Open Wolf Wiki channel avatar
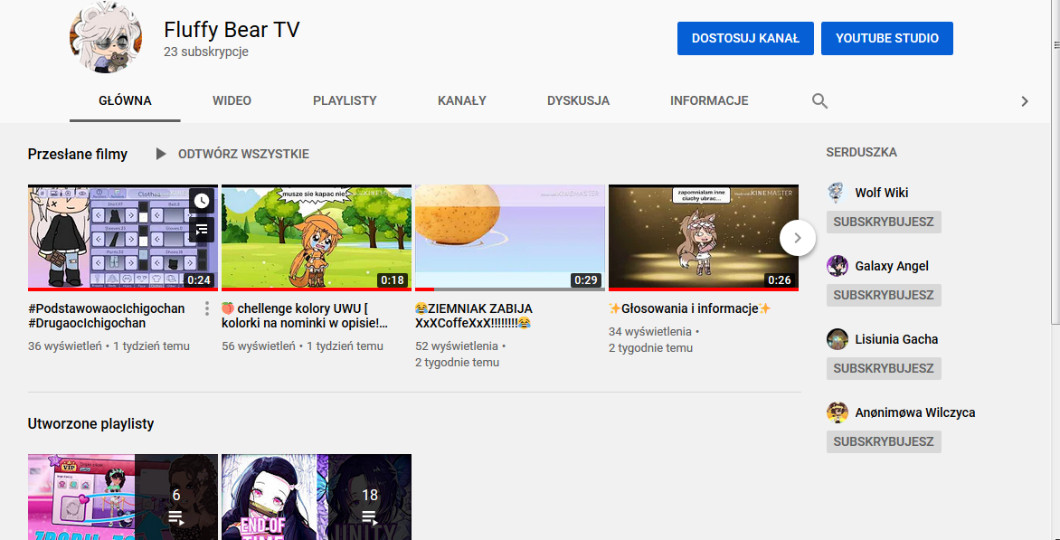The height and width of the screenshot is (540, 1060). (x=838, y=193)
